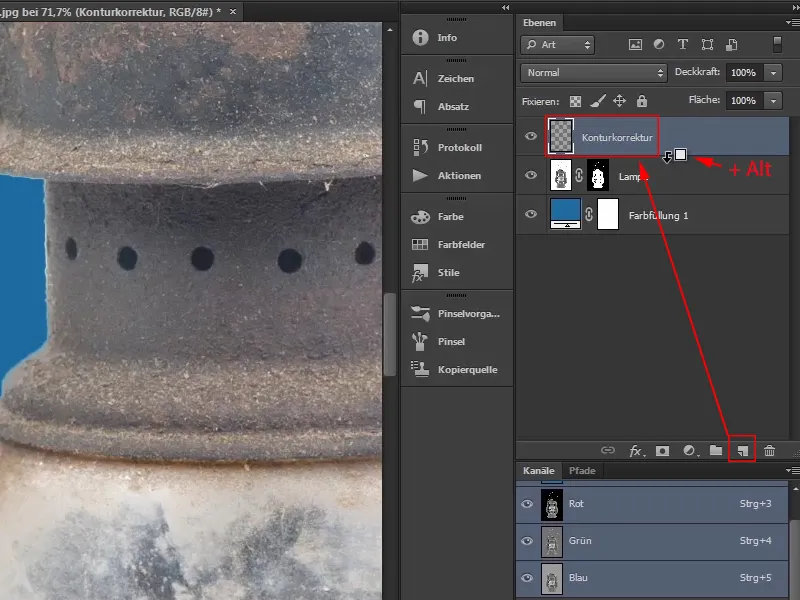Lock position move icon
Viewport: 800px width, 600px height.
point(619,101)
